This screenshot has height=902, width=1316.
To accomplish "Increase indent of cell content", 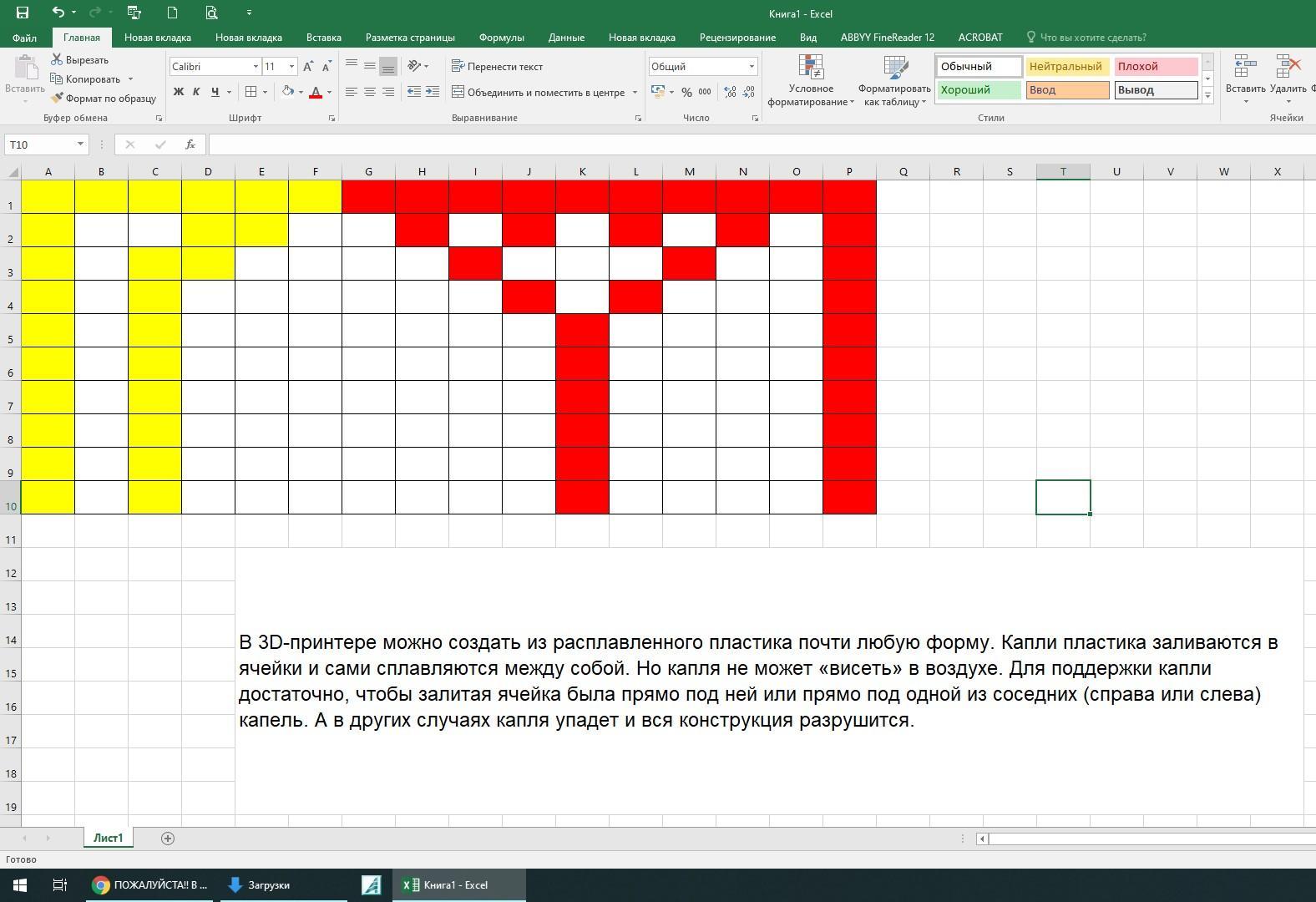I will point(432,92).
